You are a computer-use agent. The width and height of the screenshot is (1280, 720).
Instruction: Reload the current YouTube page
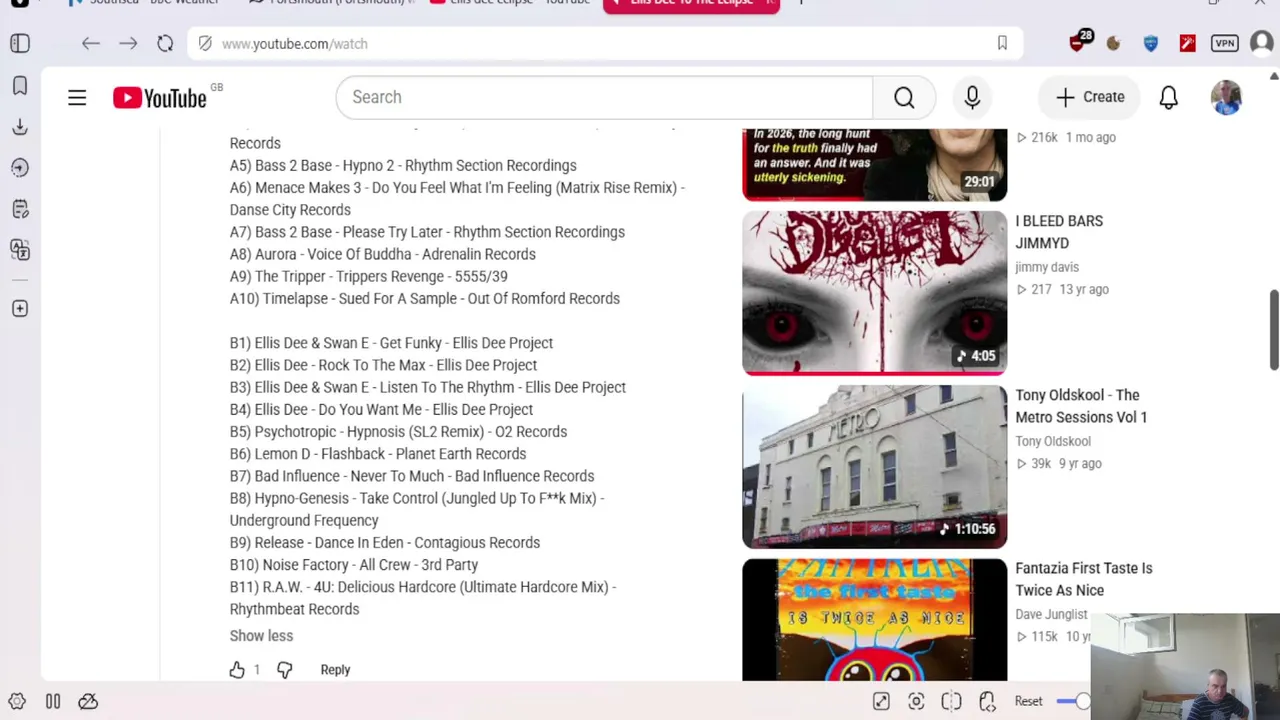tap(165, 43)
